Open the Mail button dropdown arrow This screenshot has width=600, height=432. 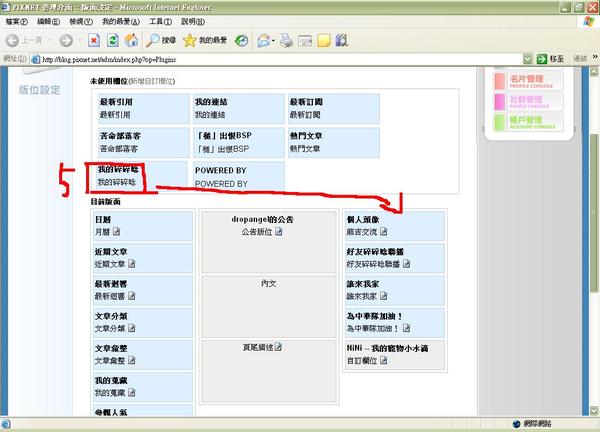coord(273,41)
